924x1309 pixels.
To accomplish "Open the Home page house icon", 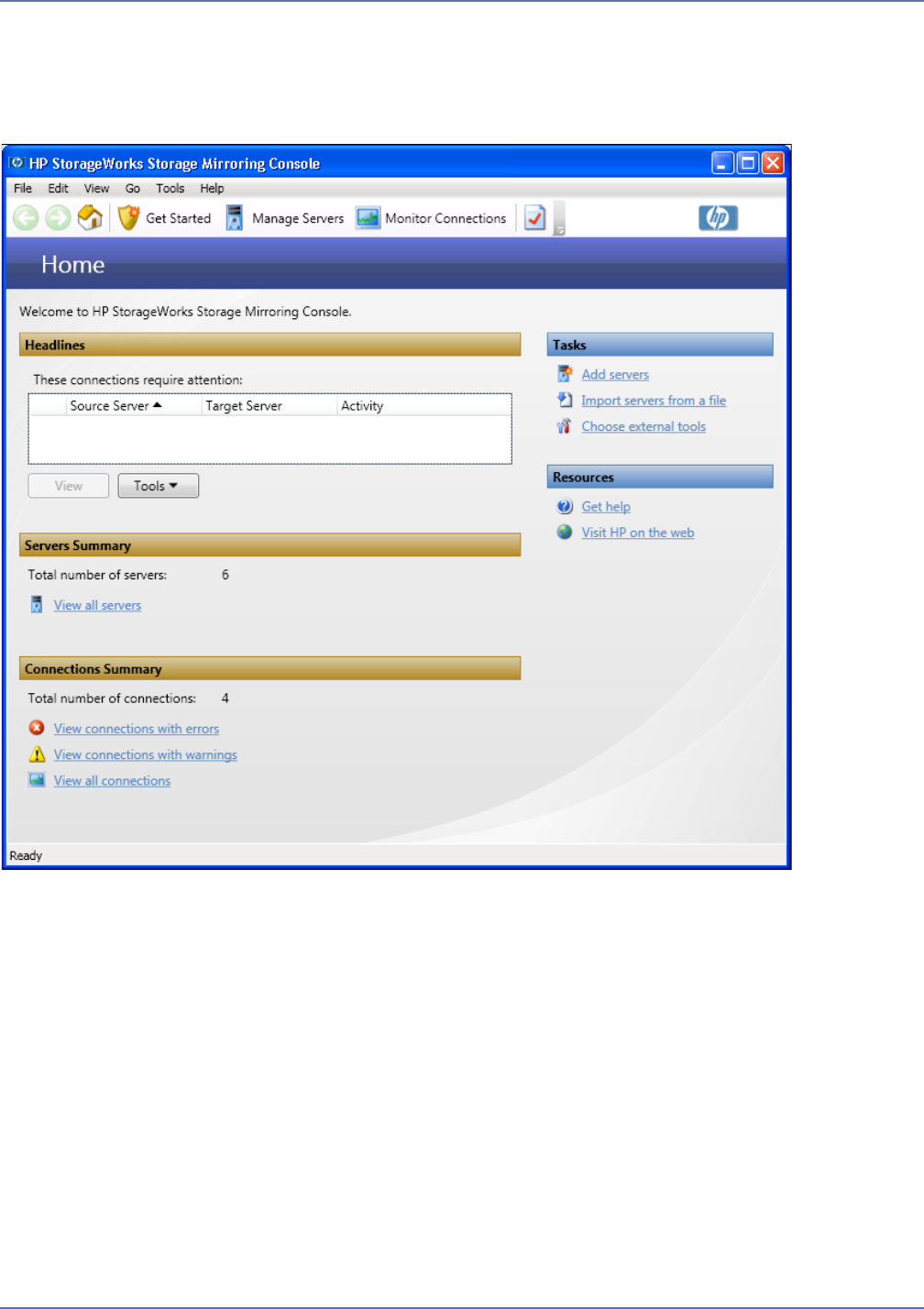I will point(90,218).
